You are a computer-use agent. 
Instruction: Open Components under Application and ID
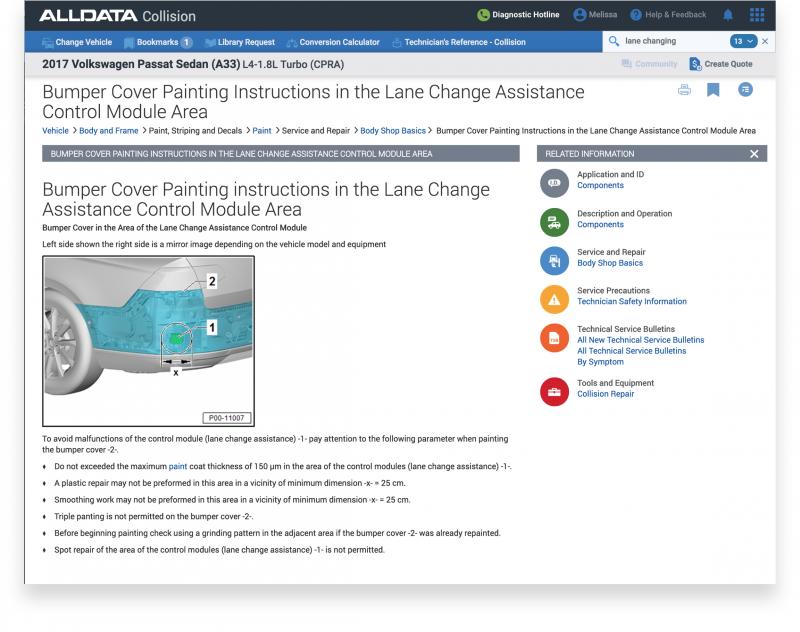[601, 185]
